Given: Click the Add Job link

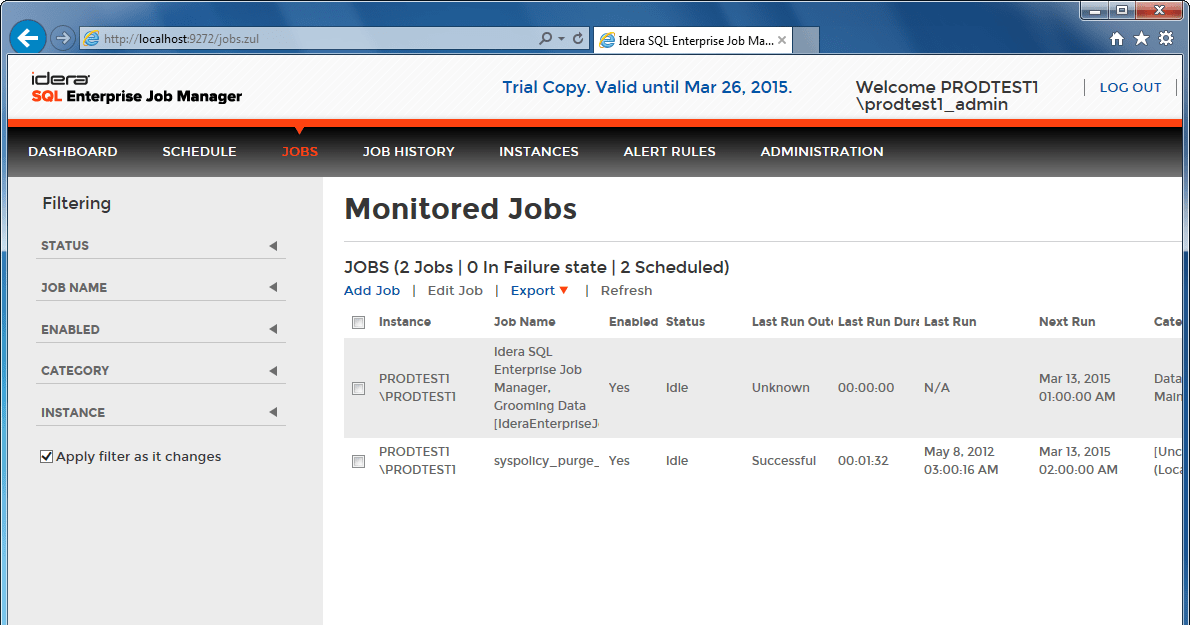Looking at the screenshot, I should click(372, 291).
